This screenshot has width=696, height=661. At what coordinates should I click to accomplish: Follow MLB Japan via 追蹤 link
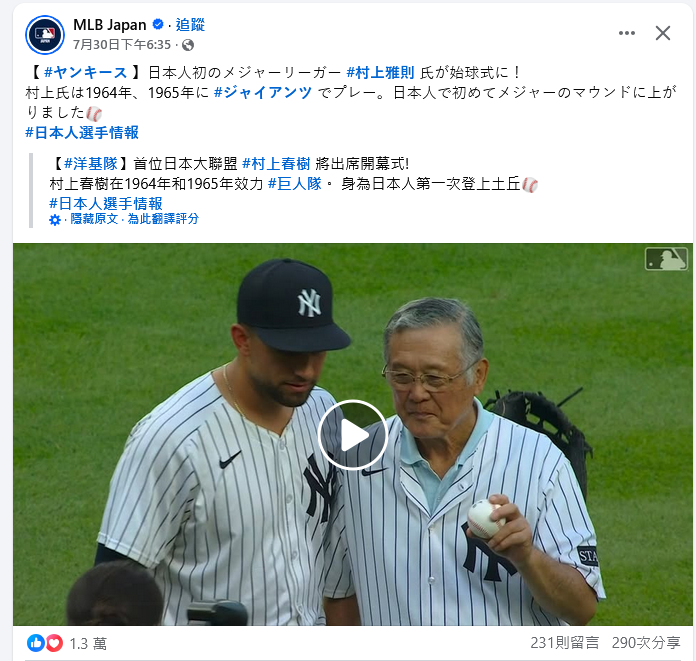click(x=190, y=25)
